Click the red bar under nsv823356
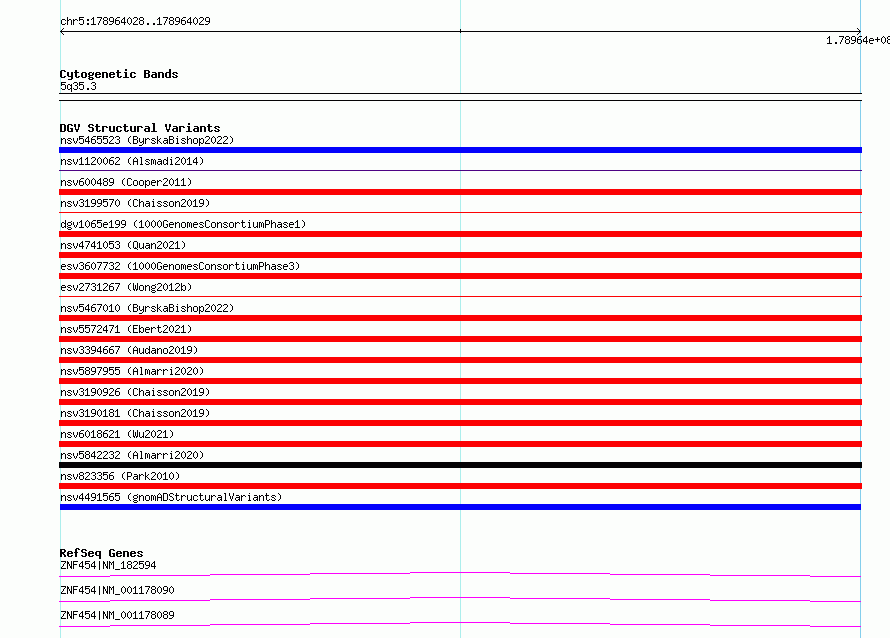The height and width of the screenshot is (638, 890). [x=460, y=486]
